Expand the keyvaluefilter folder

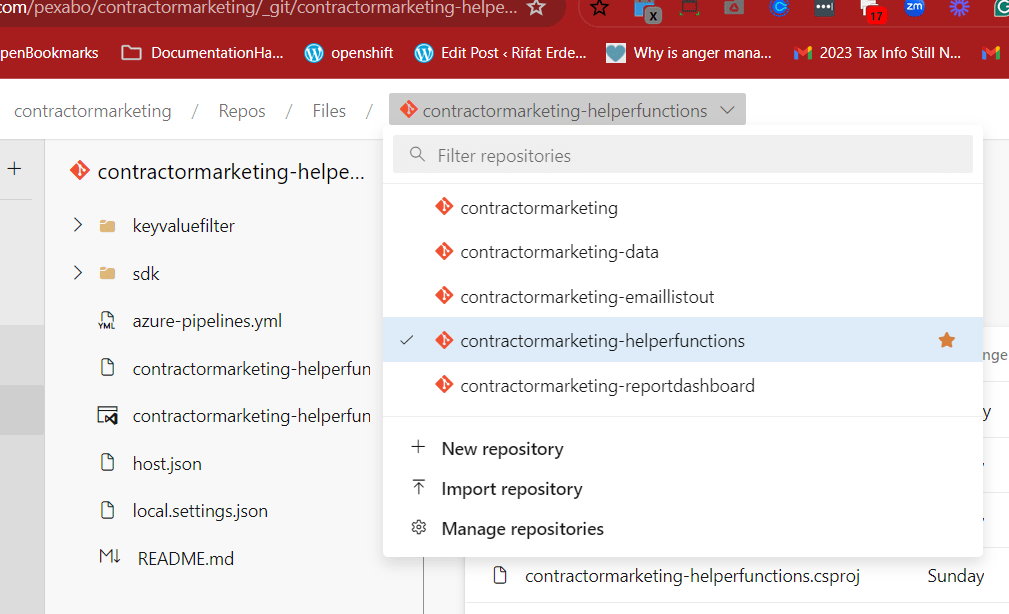[x=78, y=225]
